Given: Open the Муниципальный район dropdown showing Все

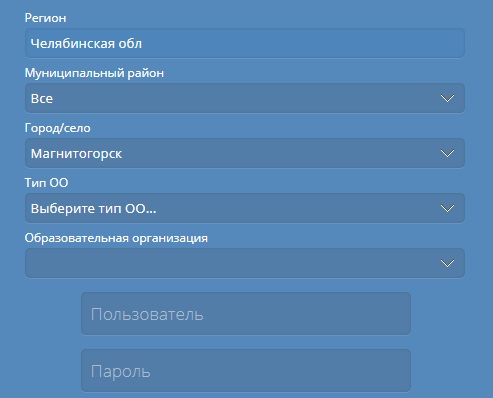Looking at the screenshot, I should (x=245, y=98).
